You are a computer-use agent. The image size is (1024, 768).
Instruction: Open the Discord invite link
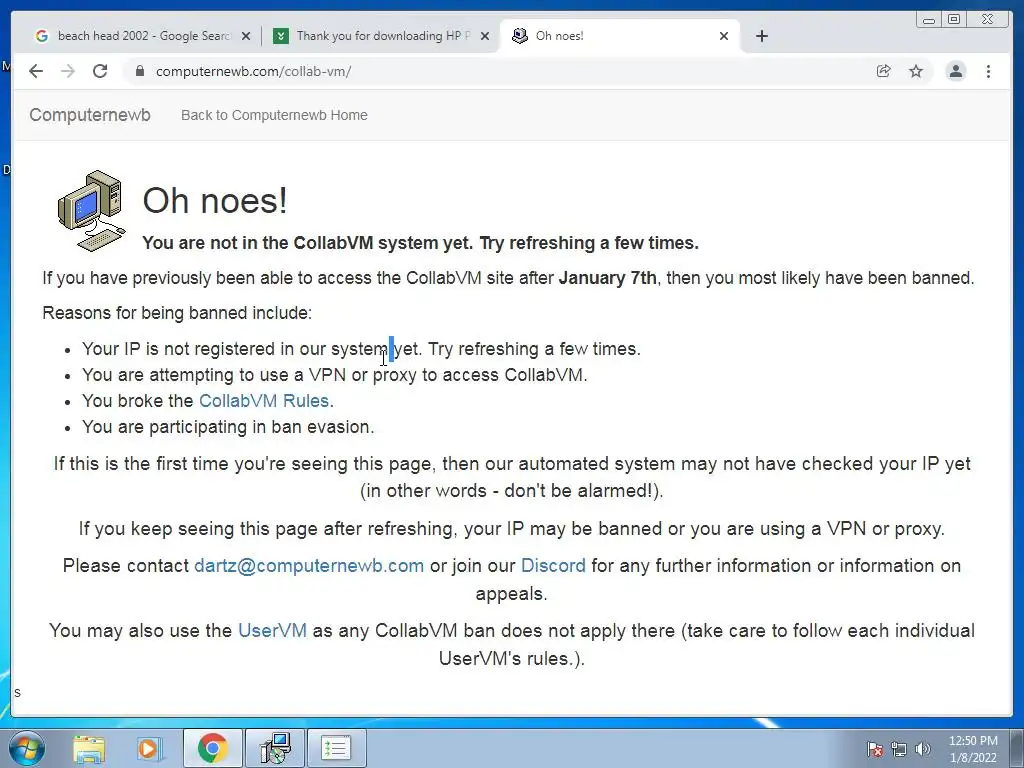[553, 566]
